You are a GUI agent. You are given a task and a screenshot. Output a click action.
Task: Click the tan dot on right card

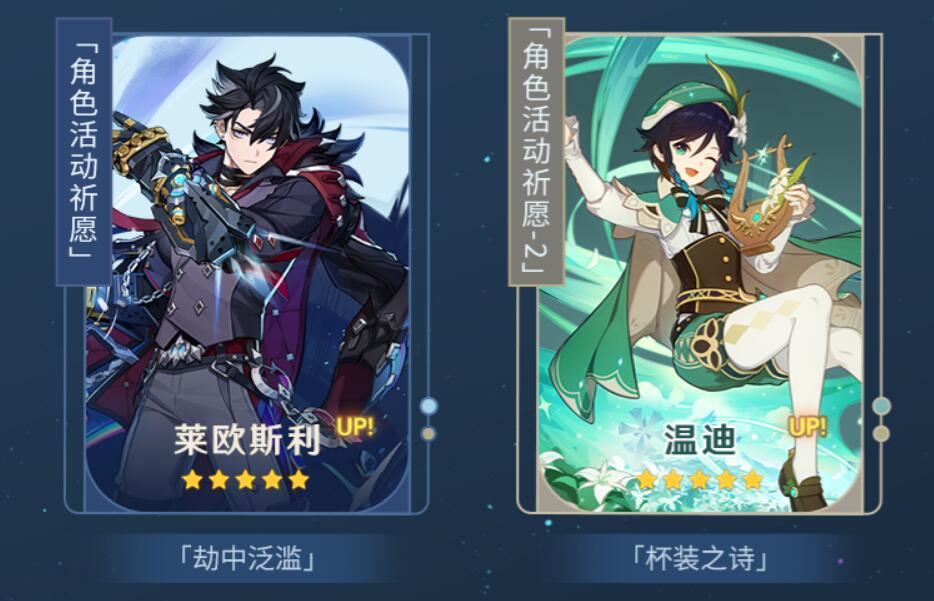[882, 433]
